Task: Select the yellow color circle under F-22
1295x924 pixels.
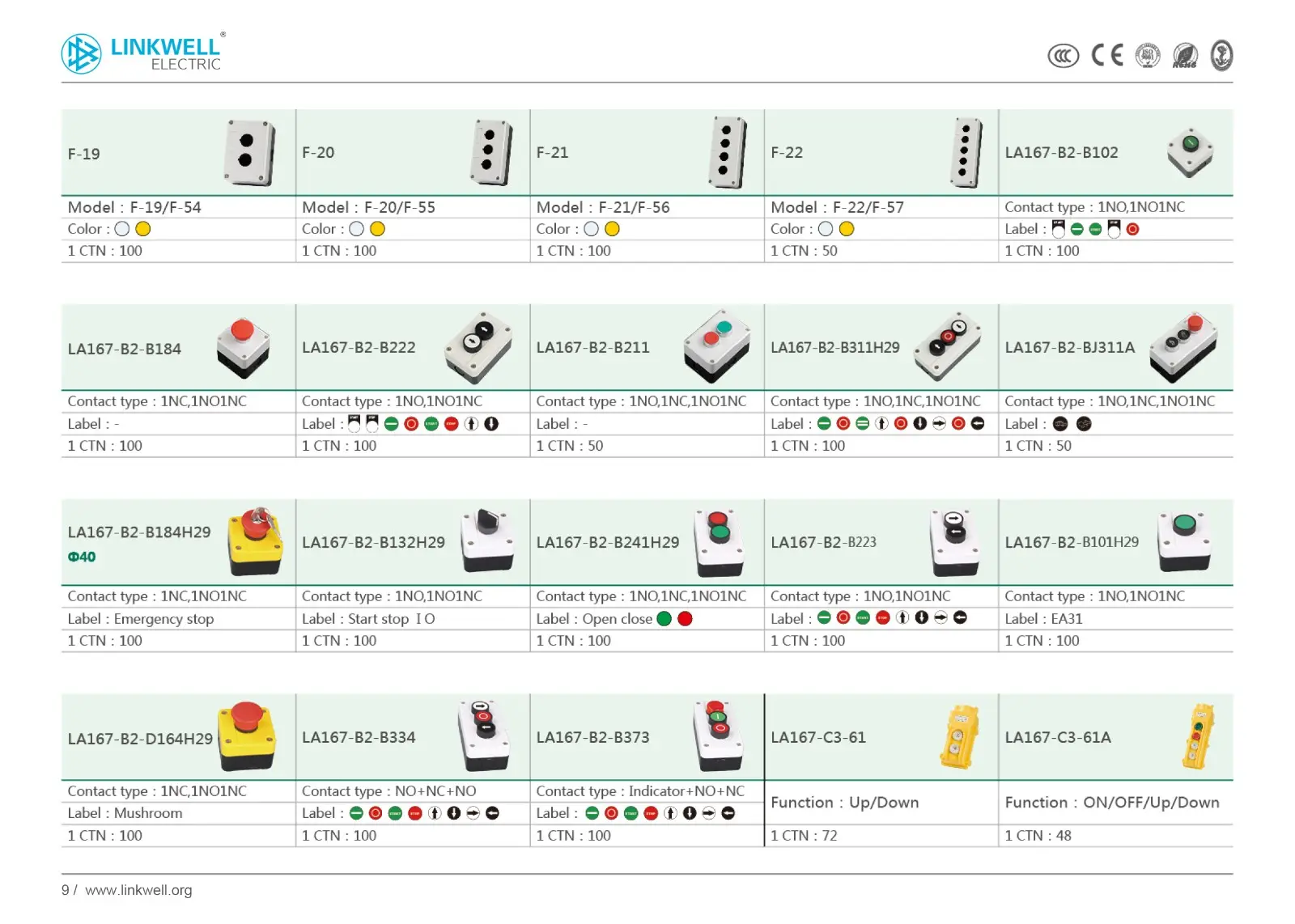Action: [847, 229]
